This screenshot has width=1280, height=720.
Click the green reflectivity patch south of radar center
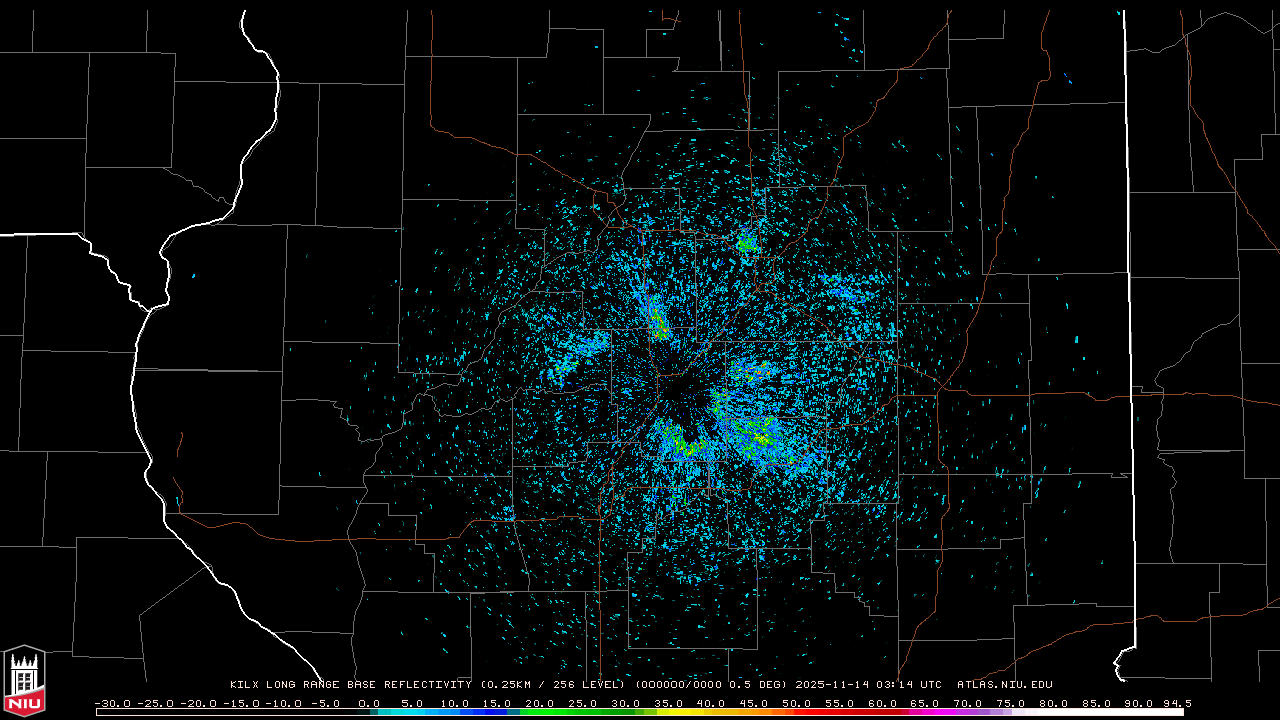coord(681,441)
